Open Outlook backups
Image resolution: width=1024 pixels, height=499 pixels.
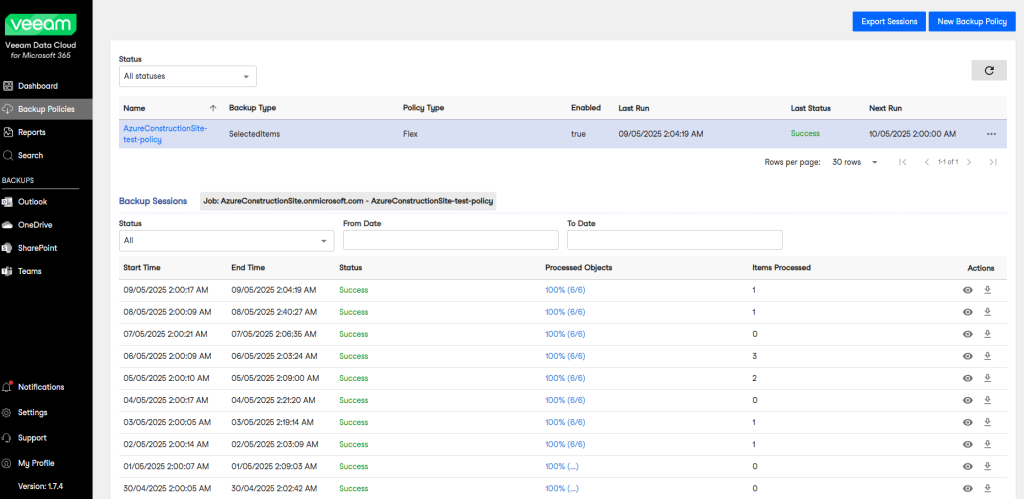pos(33,202)
